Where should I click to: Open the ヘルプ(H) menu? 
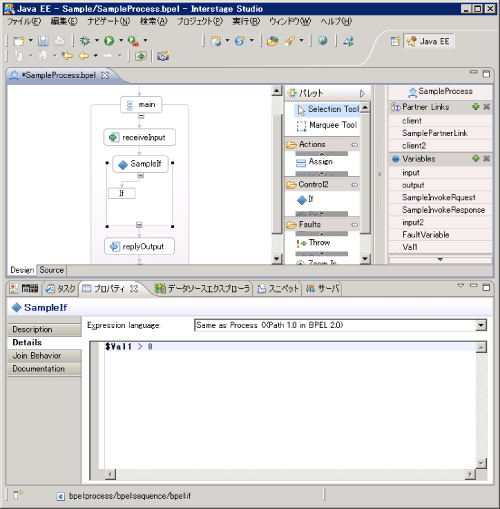[x=336, y=22]
